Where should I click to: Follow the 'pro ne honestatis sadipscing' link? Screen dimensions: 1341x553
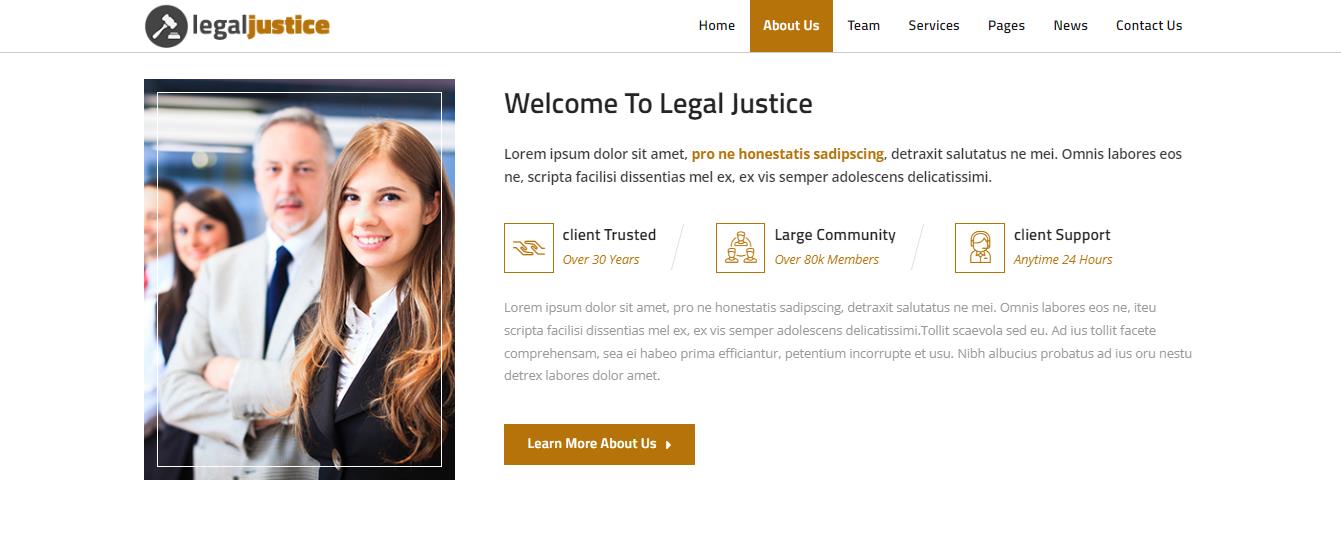pos(787,154)
